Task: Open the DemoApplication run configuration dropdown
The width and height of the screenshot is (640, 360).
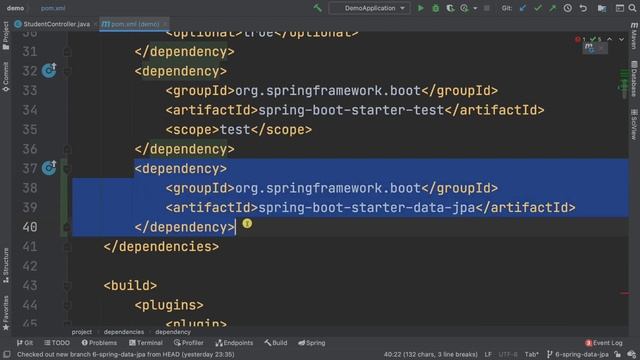Action: pyautogui.click(x=369, y=8)
